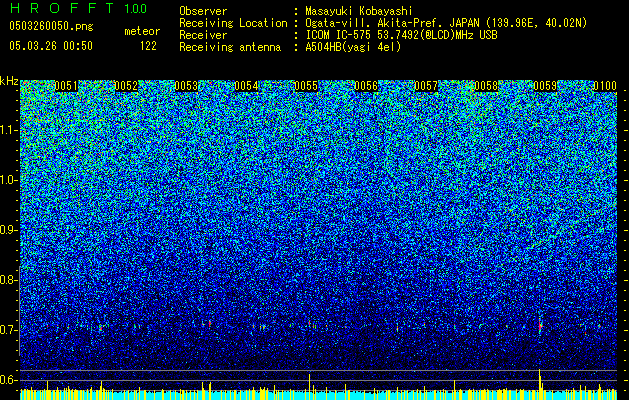This screenshot has width=629, height=400.
Task: Click the HROFFT 1.0.0 title text
Action: pos(78,8)
